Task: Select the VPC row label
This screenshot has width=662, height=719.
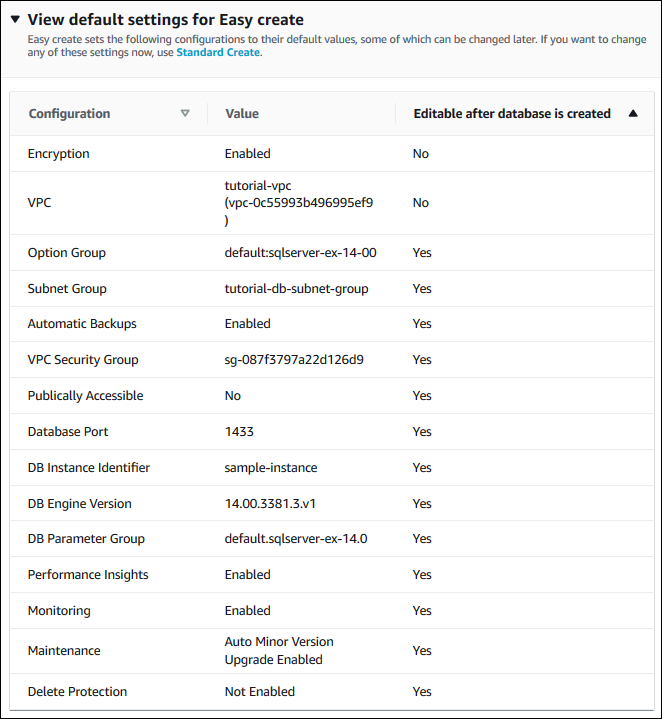Action: (39, 203)
